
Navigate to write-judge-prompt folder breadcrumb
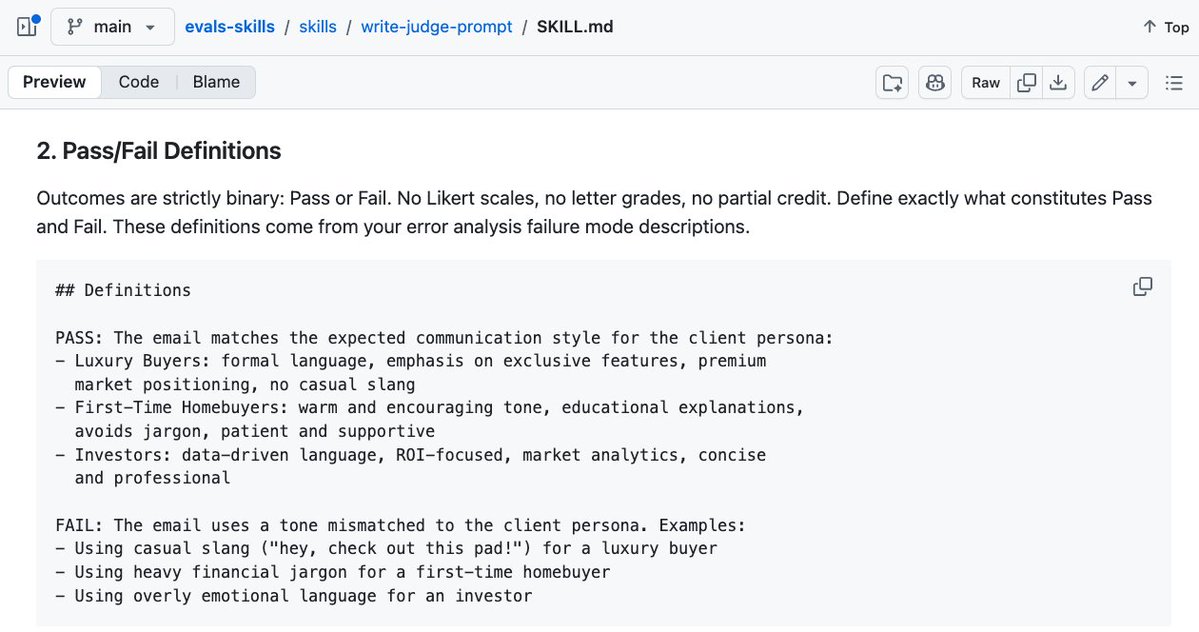437,27
